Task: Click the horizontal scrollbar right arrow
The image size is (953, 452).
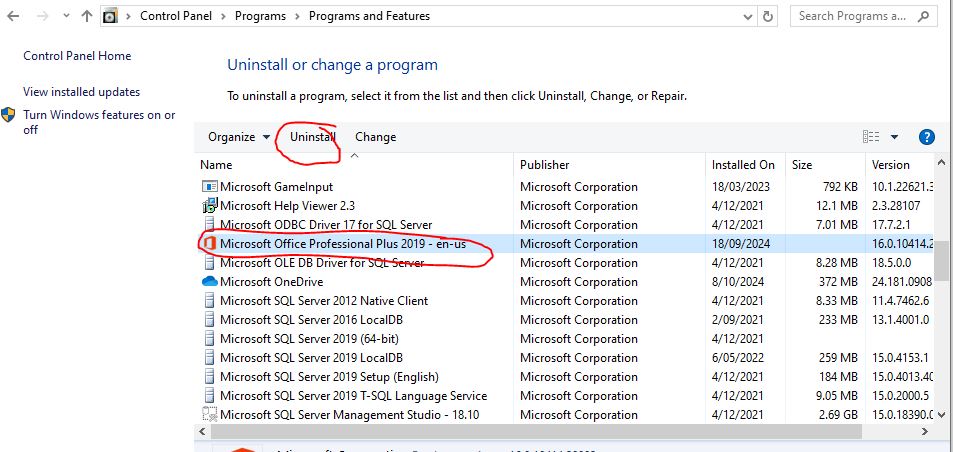Action: click(x=924, y=431)
